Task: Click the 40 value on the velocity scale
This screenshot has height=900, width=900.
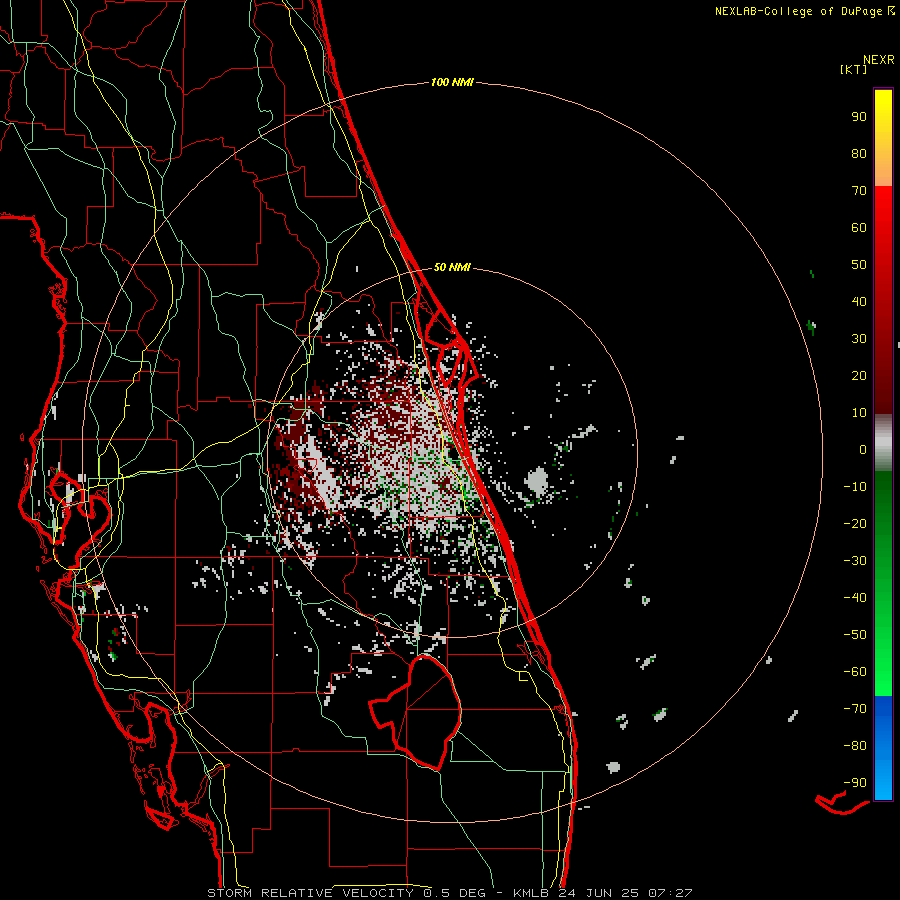Action: [859, 301]
